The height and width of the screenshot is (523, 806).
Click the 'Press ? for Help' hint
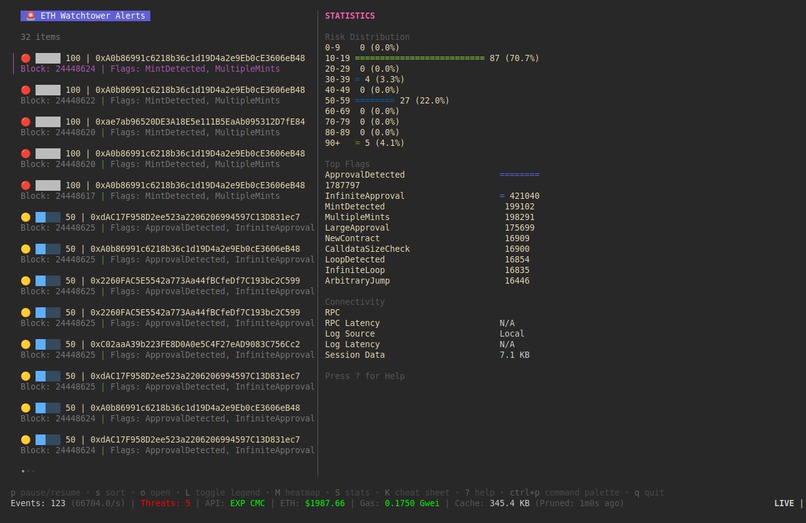pyautogui.click(x=364, y=376)
